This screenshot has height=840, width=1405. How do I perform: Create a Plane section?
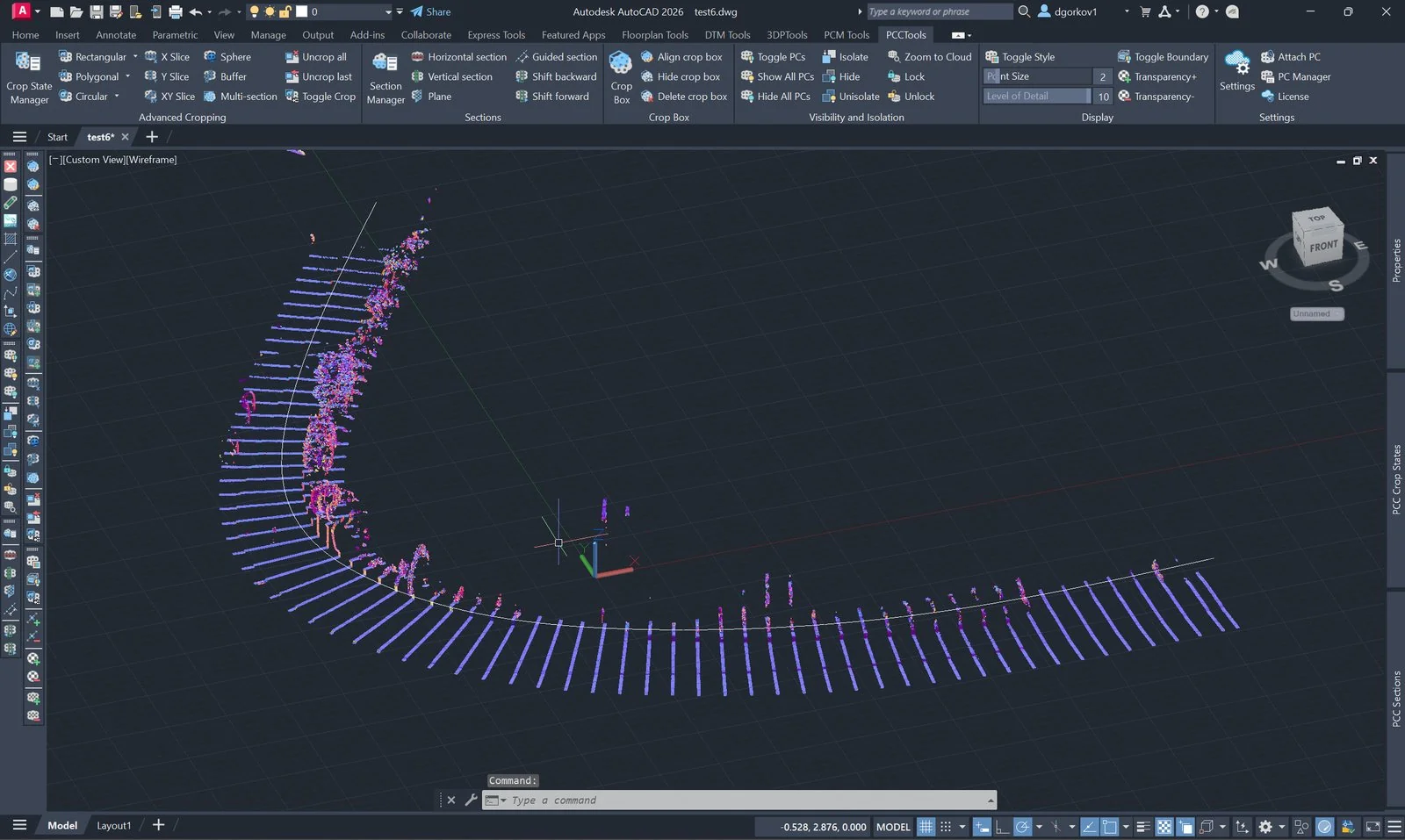tap(431, 97)
